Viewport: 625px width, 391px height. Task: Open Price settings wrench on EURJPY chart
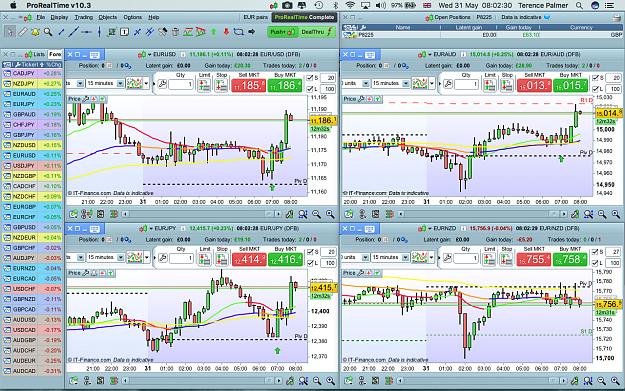pos(85,273)
